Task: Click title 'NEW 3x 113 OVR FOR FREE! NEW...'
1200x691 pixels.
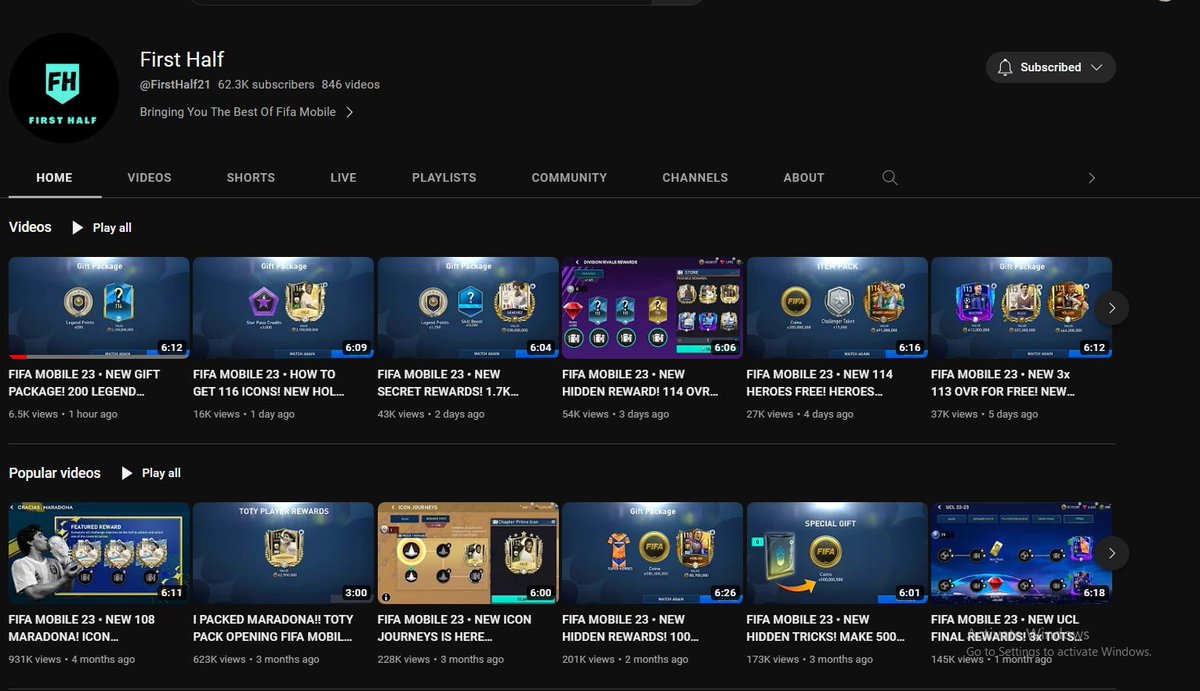Action: pos(1002,383)
